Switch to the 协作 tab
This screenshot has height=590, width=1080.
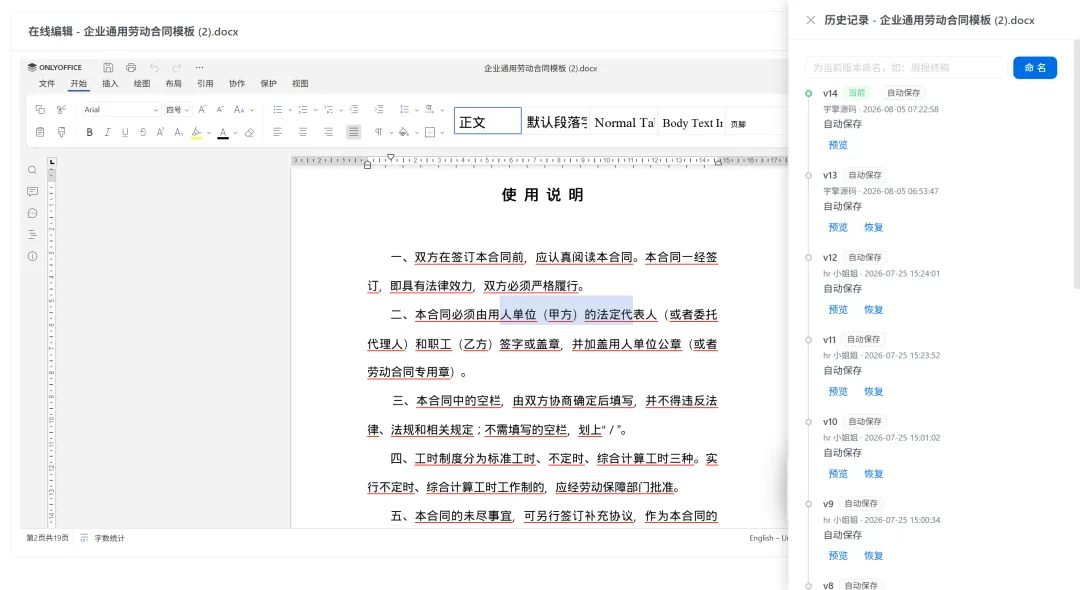tap(237, 83)
